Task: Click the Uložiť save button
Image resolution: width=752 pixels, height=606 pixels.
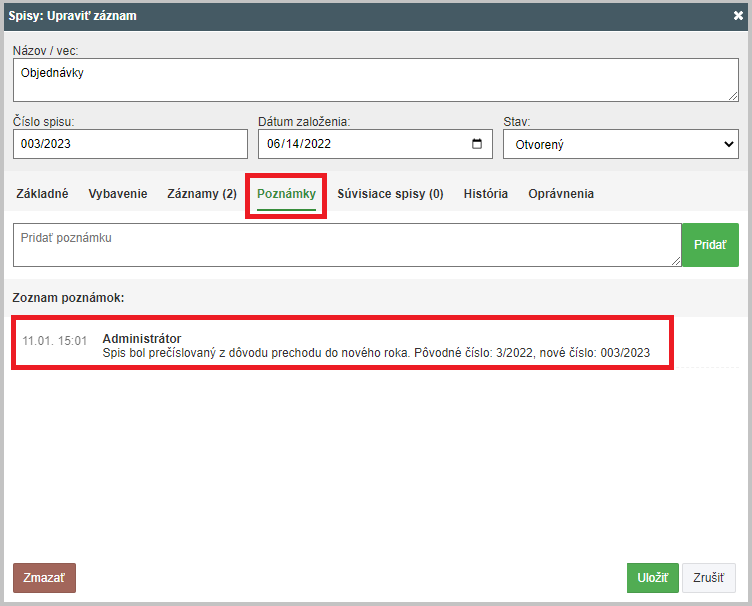Action: point(653,578)
